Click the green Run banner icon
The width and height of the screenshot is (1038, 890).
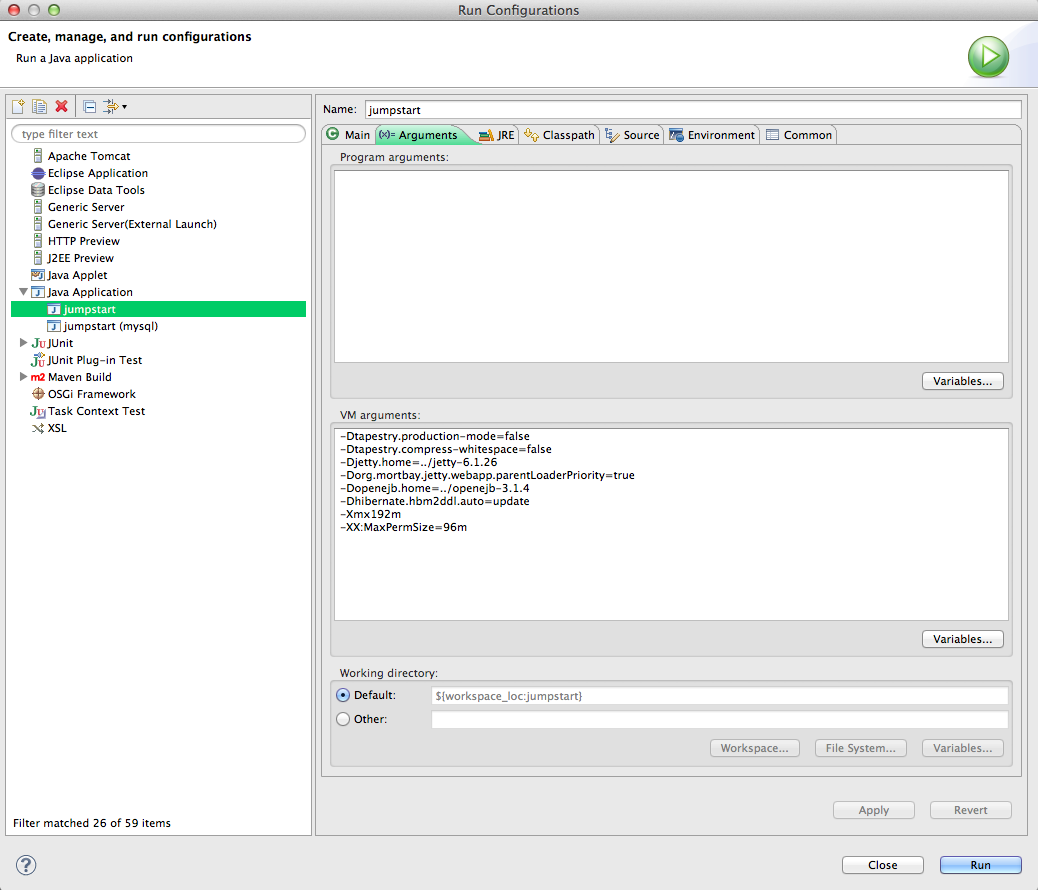click(x=988, y=56)
